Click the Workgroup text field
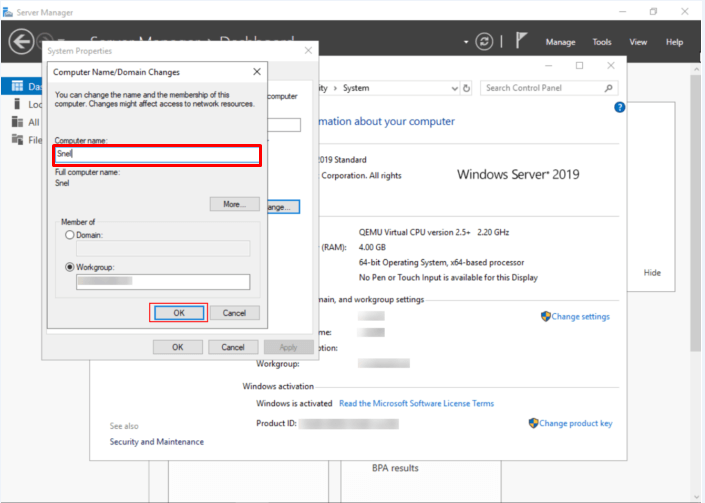The height and width of the screenshot is (503, 705). [x=163, y=282]
